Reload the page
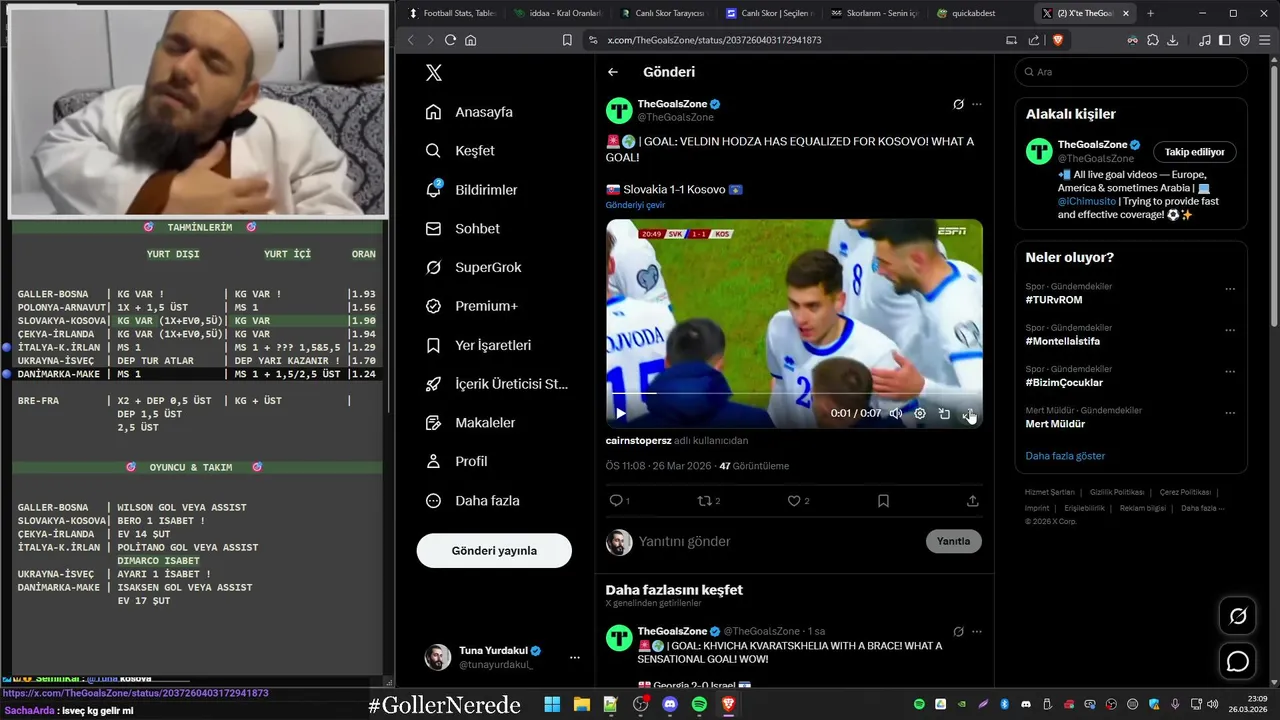Screen dimensions: 1280x720 [x=450, y=40]
